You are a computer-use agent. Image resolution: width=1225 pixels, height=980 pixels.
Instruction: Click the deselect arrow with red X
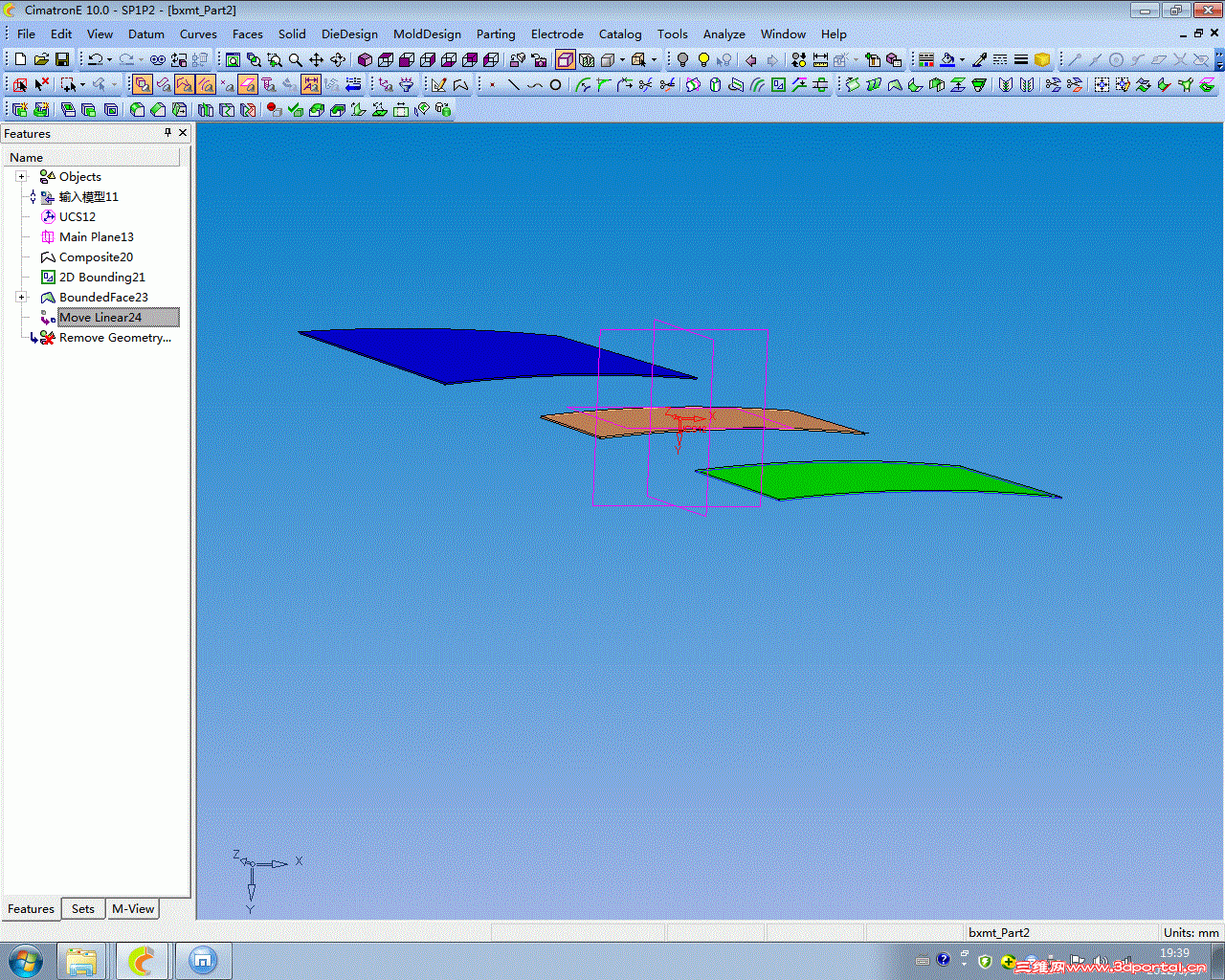(x=42, y=84)
